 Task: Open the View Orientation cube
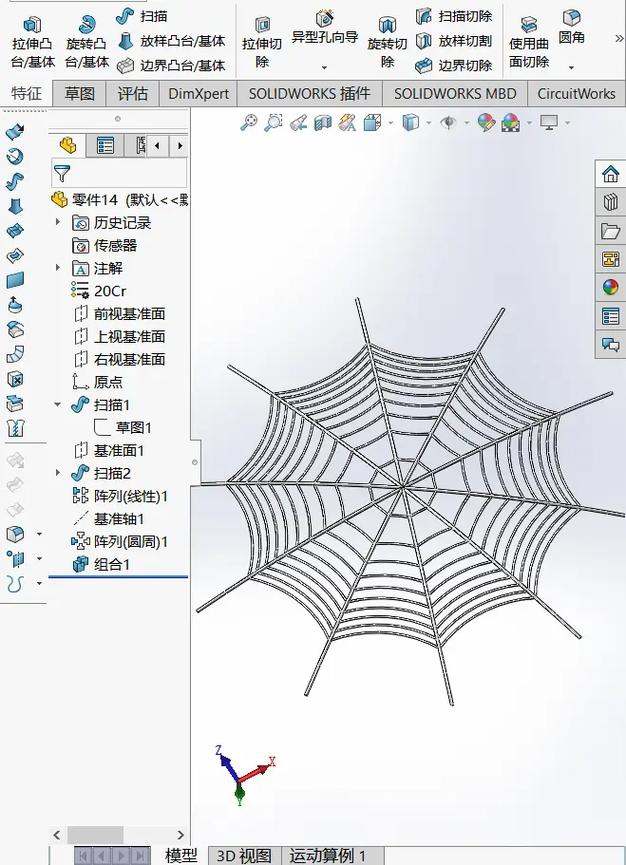point(372,122)
